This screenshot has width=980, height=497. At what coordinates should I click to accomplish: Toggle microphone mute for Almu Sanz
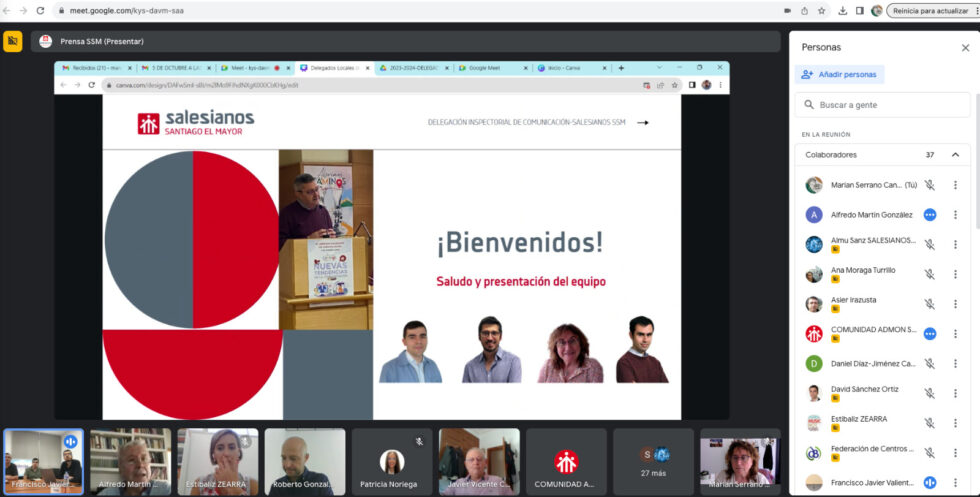tap(929, 244)
